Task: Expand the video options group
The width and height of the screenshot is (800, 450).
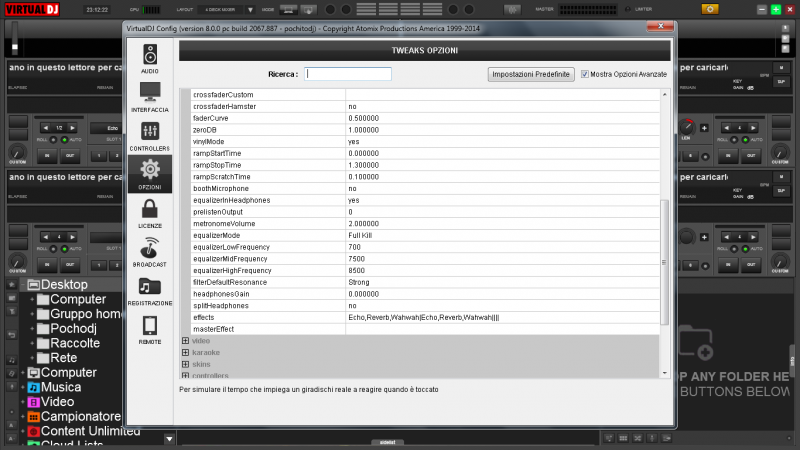Action: click(x=185, y=341)
